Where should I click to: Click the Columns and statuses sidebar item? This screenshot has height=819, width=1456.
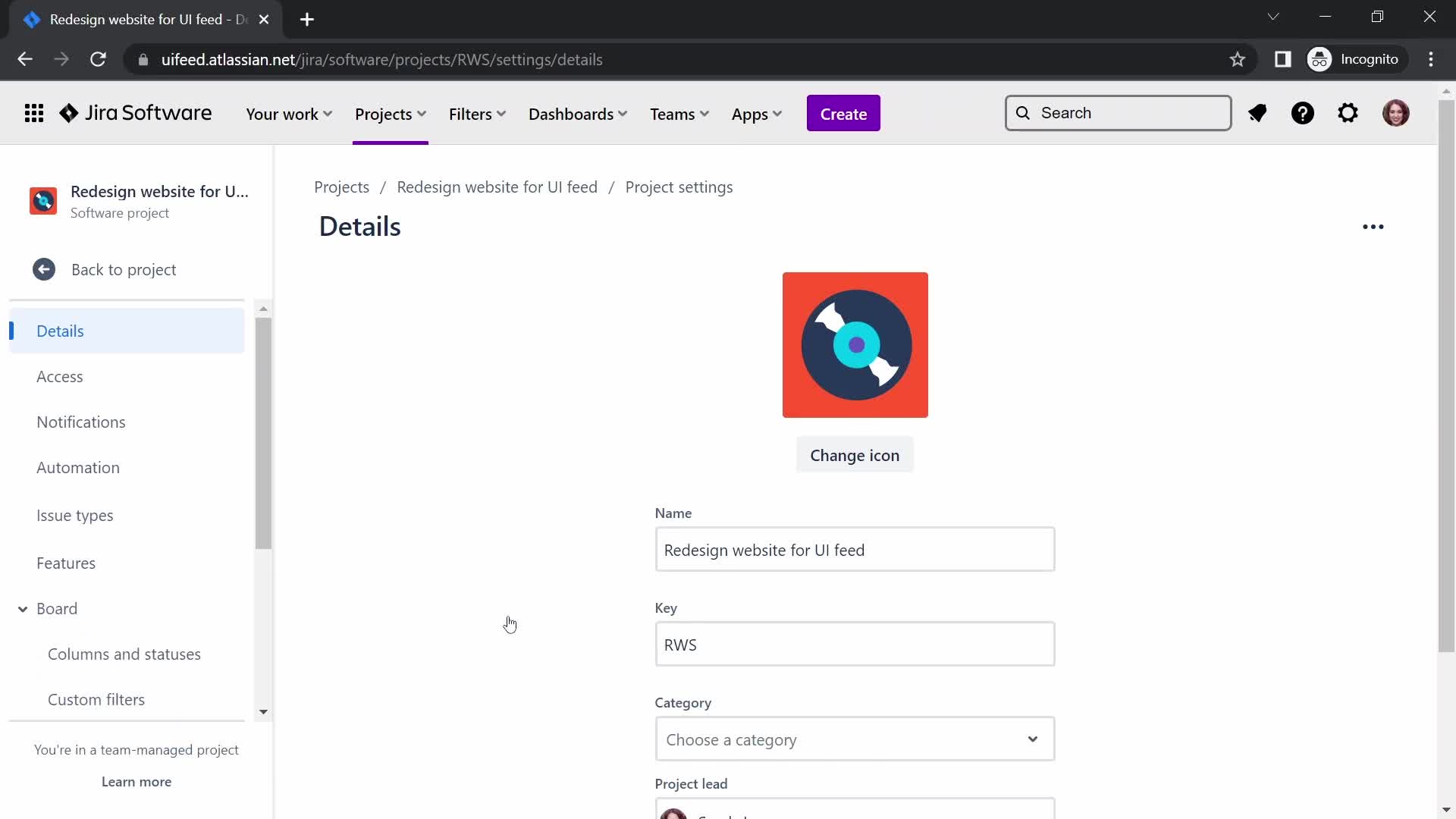click(x=124, y=654)
